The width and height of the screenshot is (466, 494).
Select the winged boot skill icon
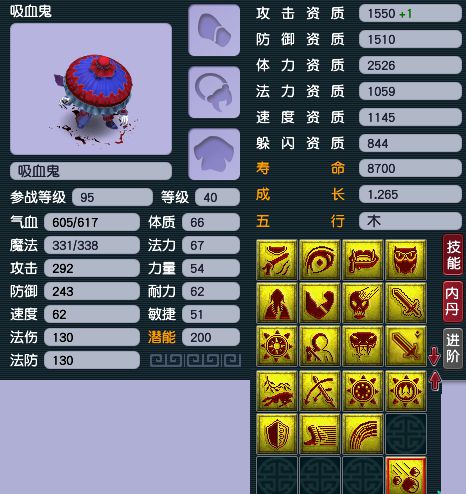click(320, 433)
